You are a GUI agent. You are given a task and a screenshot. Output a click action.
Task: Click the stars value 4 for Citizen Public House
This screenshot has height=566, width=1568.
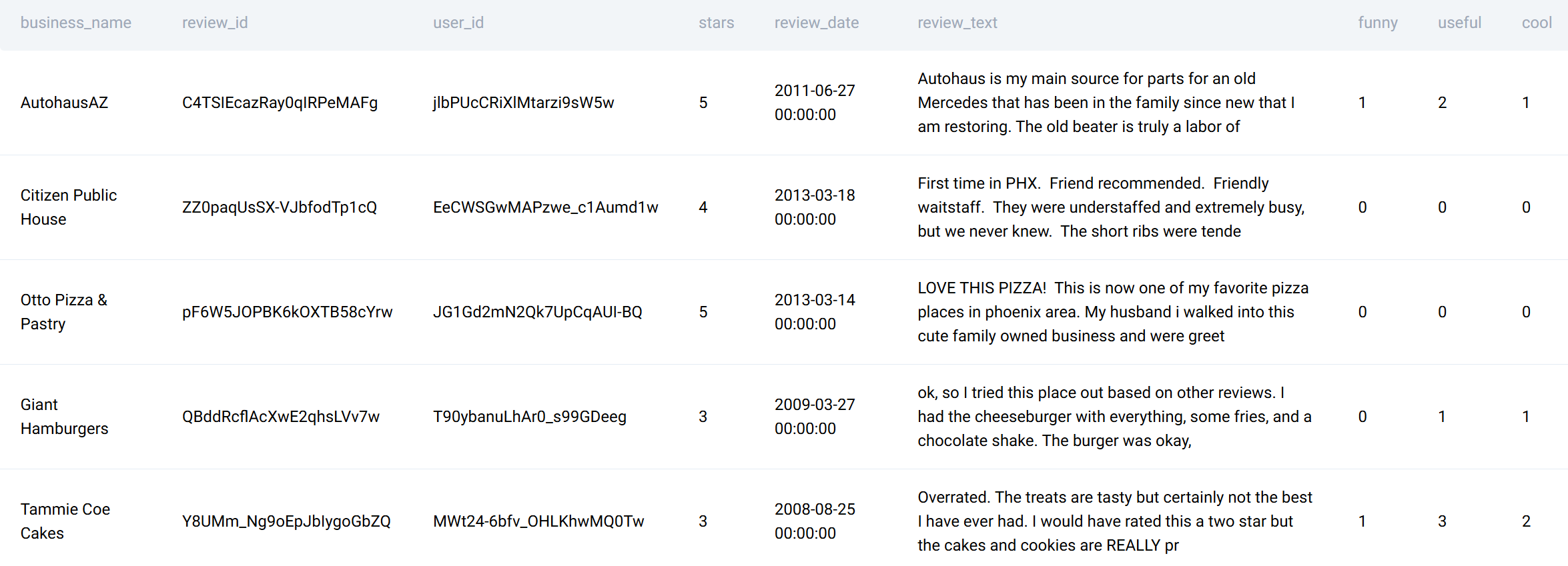pyautogui.click(x=703, y=207)
